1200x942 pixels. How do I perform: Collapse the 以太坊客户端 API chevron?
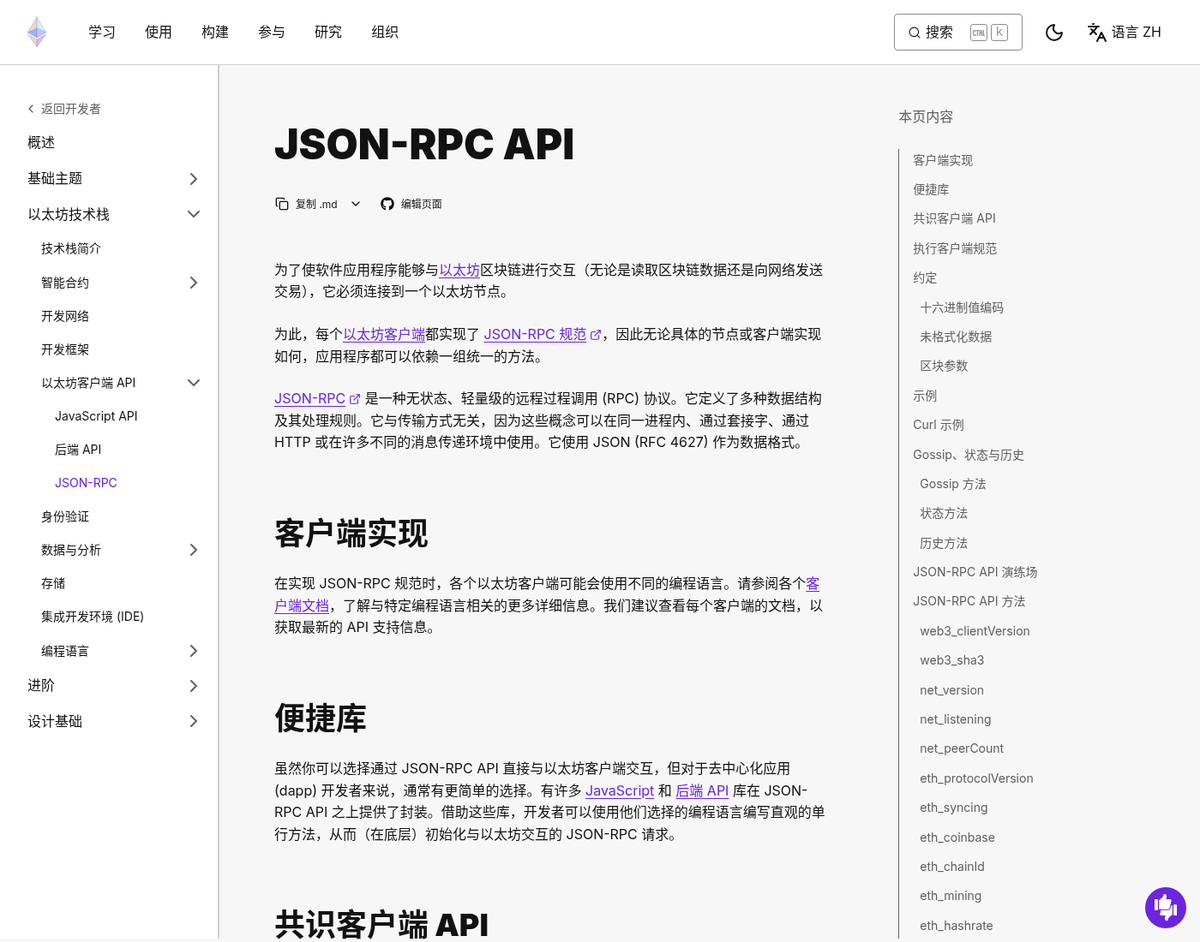[194, 383]
